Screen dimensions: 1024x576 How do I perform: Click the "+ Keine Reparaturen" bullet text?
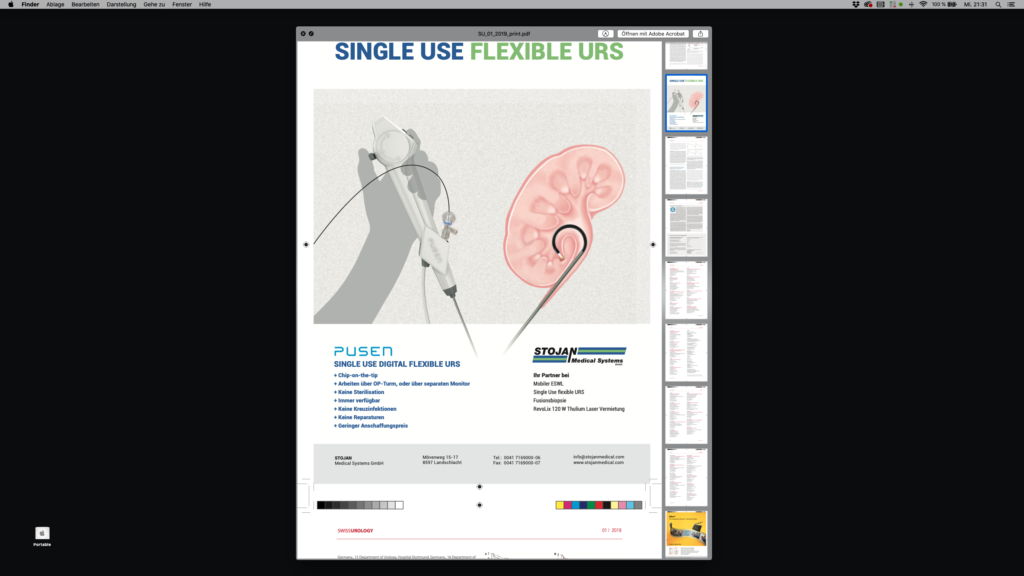pyautogui.click(x=359, y=417)
